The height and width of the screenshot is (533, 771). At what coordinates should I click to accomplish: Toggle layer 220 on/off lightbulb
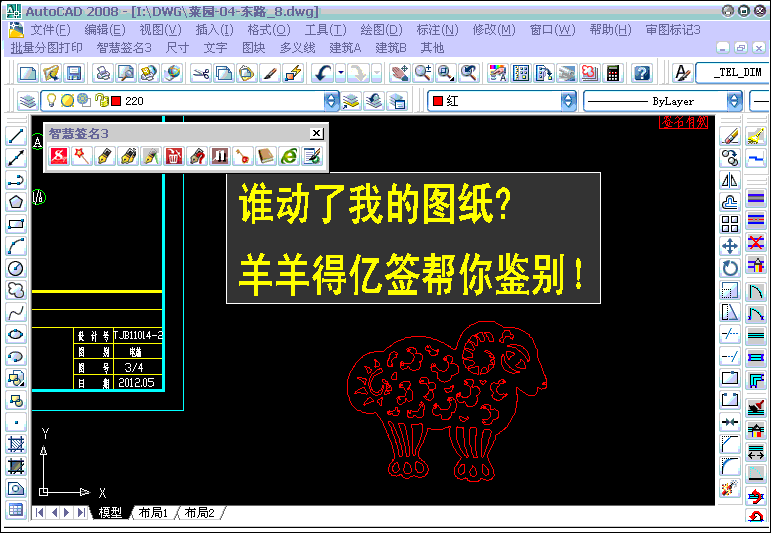coord(49,101)
